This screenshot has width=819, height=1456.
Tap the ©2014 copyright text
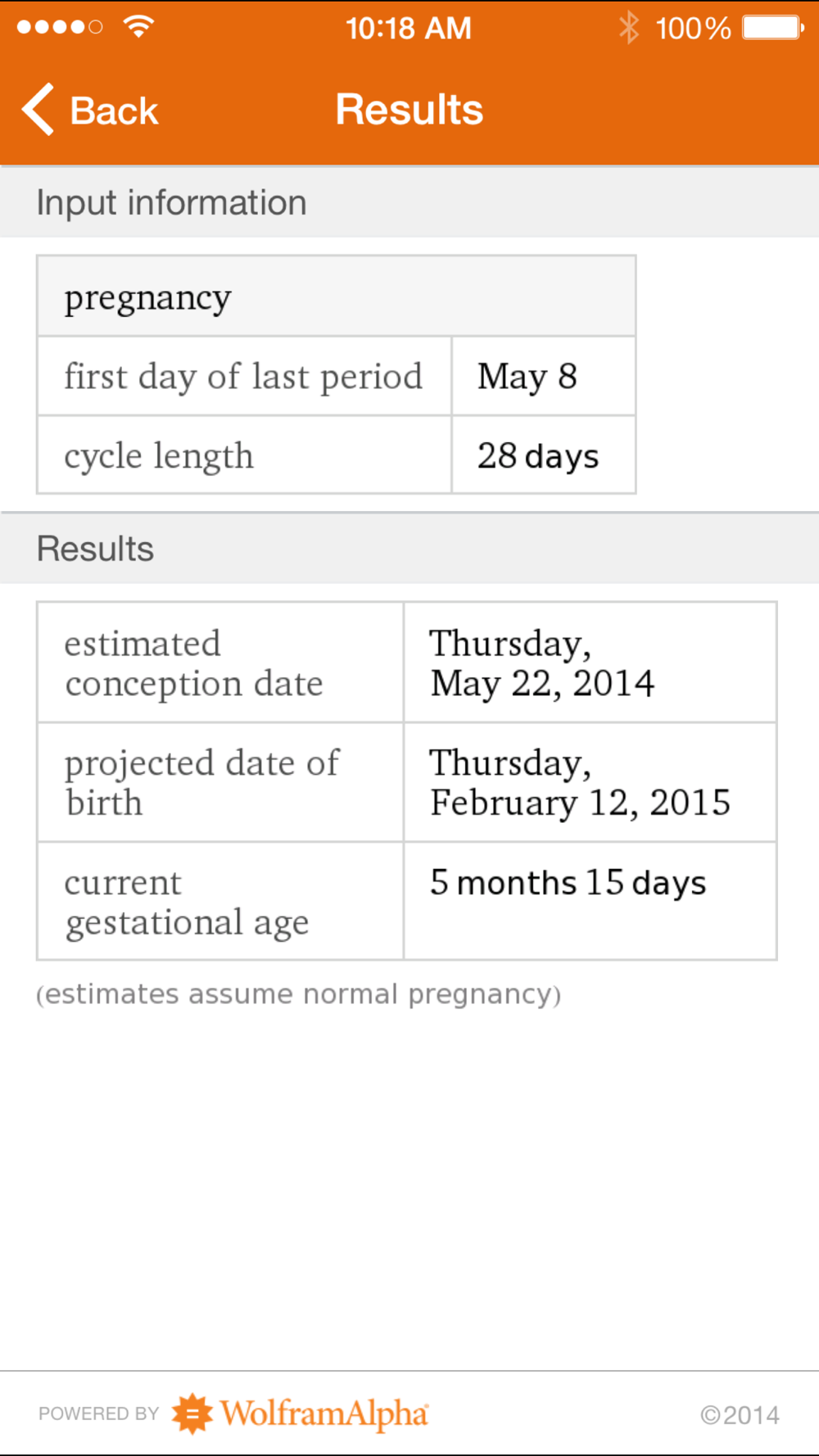(x=740, y=1415)
